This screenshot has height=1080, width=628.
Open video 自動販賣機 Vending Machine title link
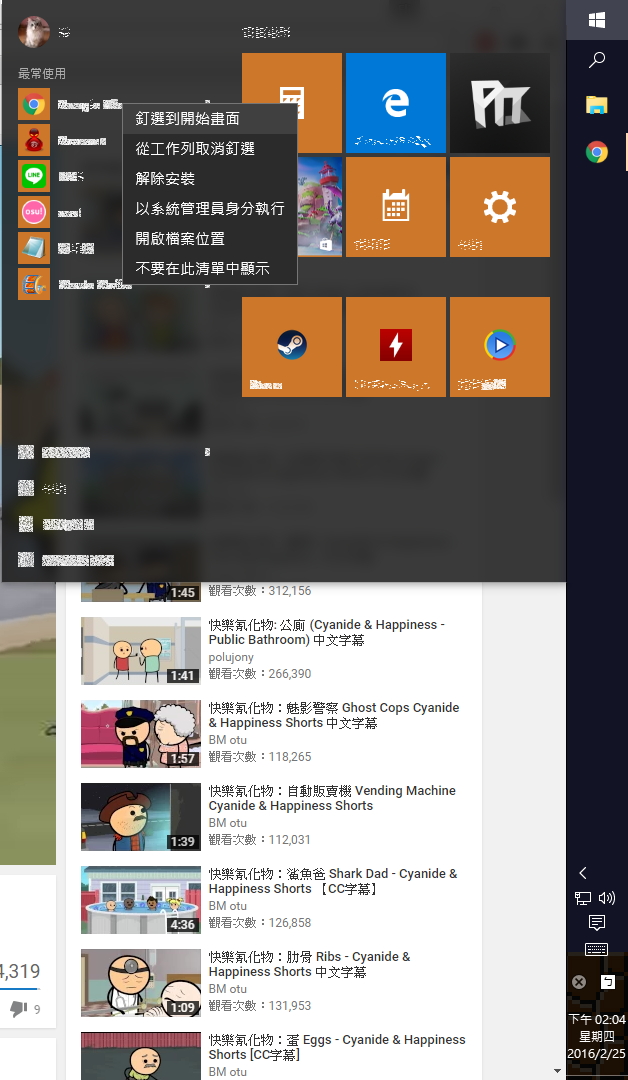coord(333,798)
